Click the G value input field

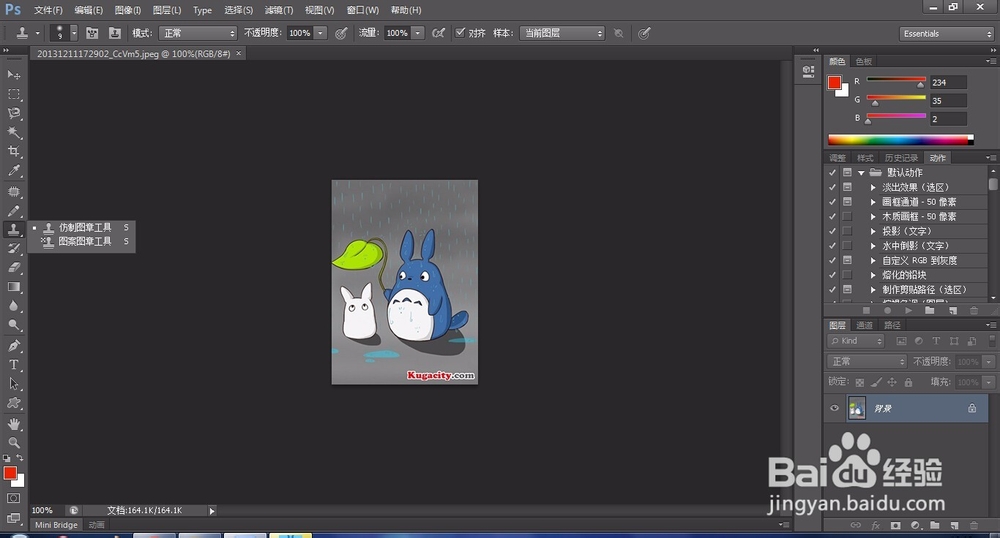948,101
